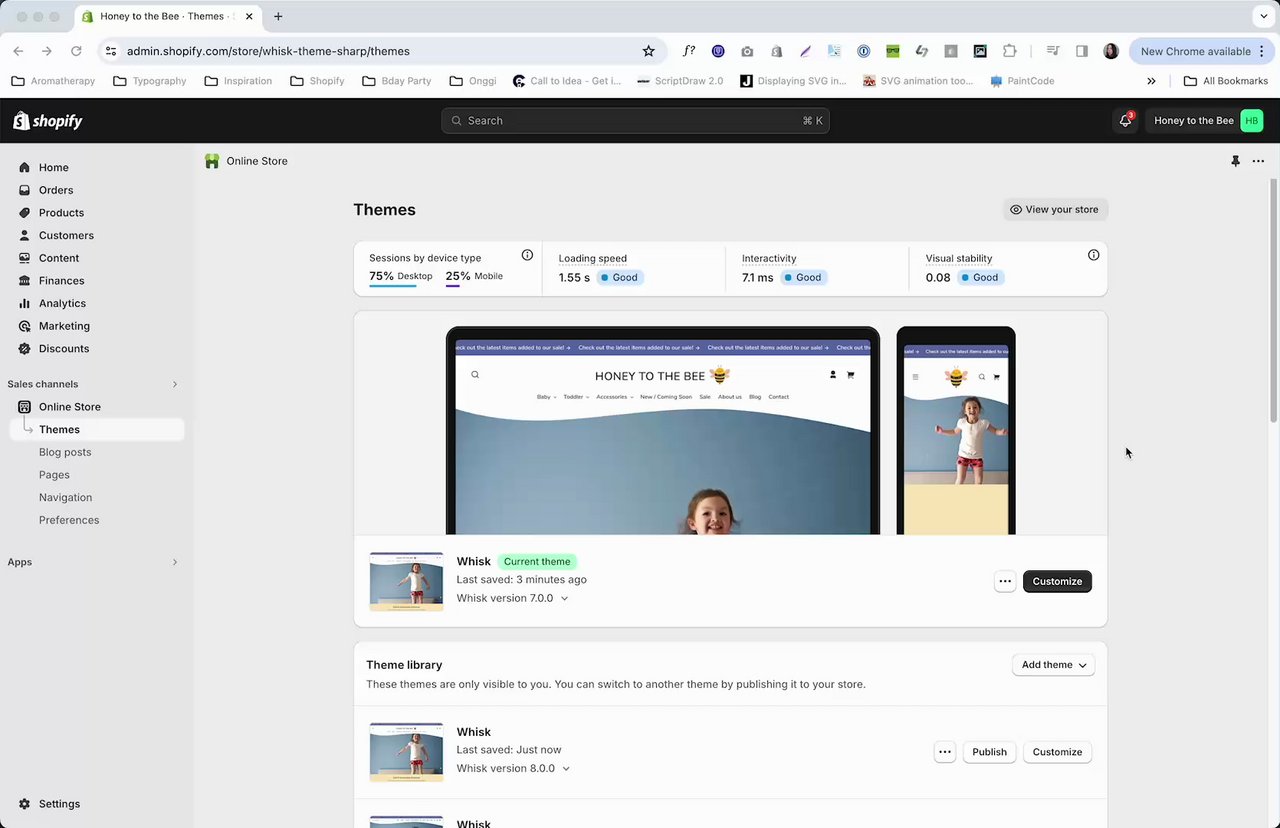The width and height of the screenshot is (1280, 828).
Task: Open the Add theme dropdown
Action: 1053,665
